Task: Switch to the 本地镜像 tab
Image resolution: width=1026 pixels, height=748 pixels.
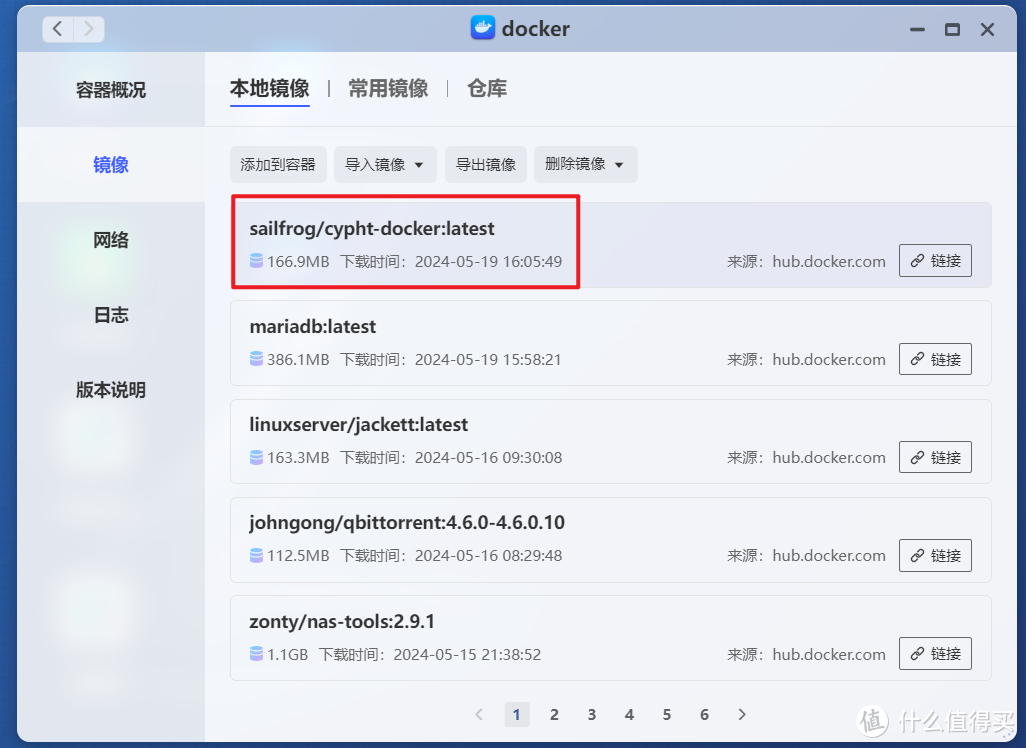Action: coord(270,88)
